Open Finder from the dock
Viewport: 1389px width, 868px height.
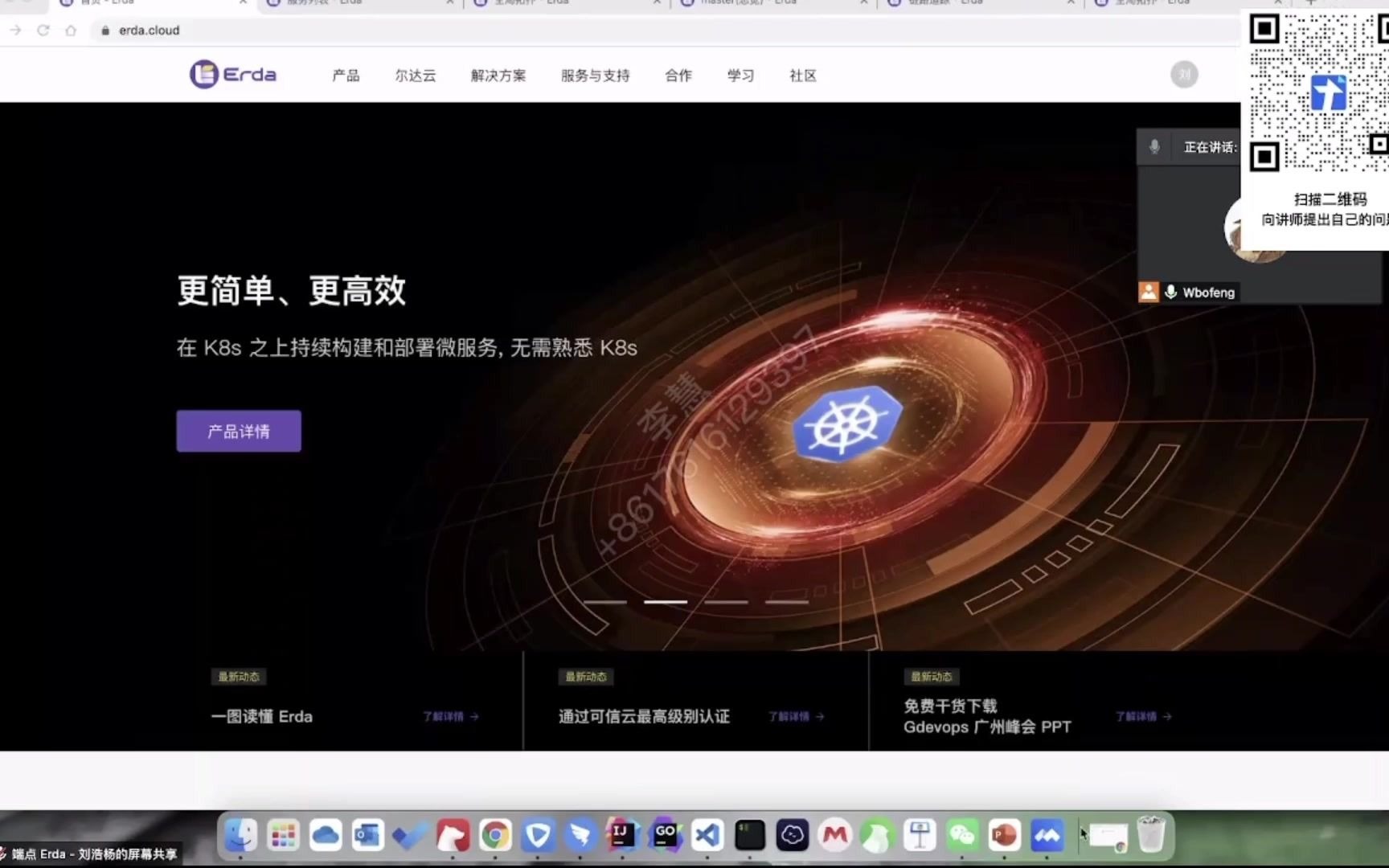[x=240, y=836]
